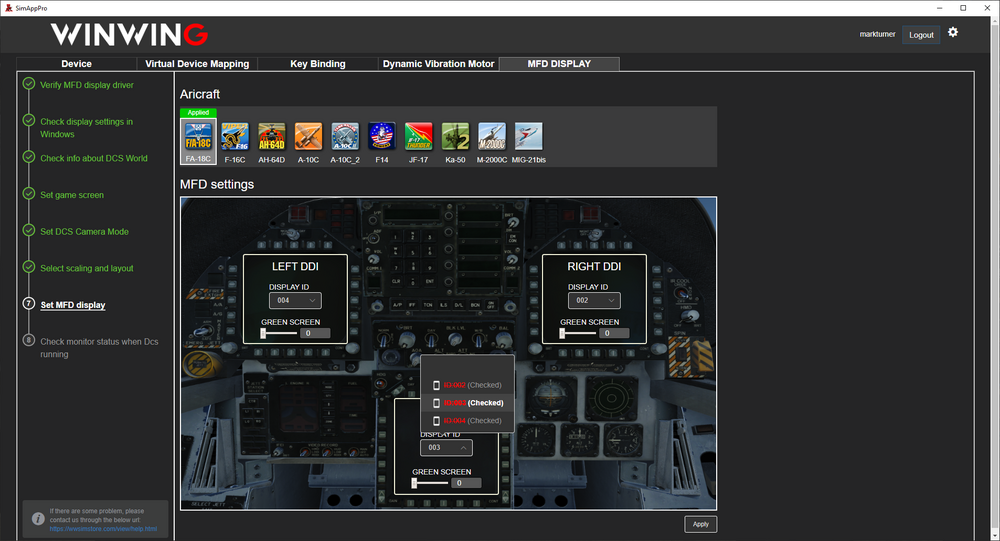Select the Ka-50 aircraft icon
This screenshot has height=541, width=1000.
point(455,137)
